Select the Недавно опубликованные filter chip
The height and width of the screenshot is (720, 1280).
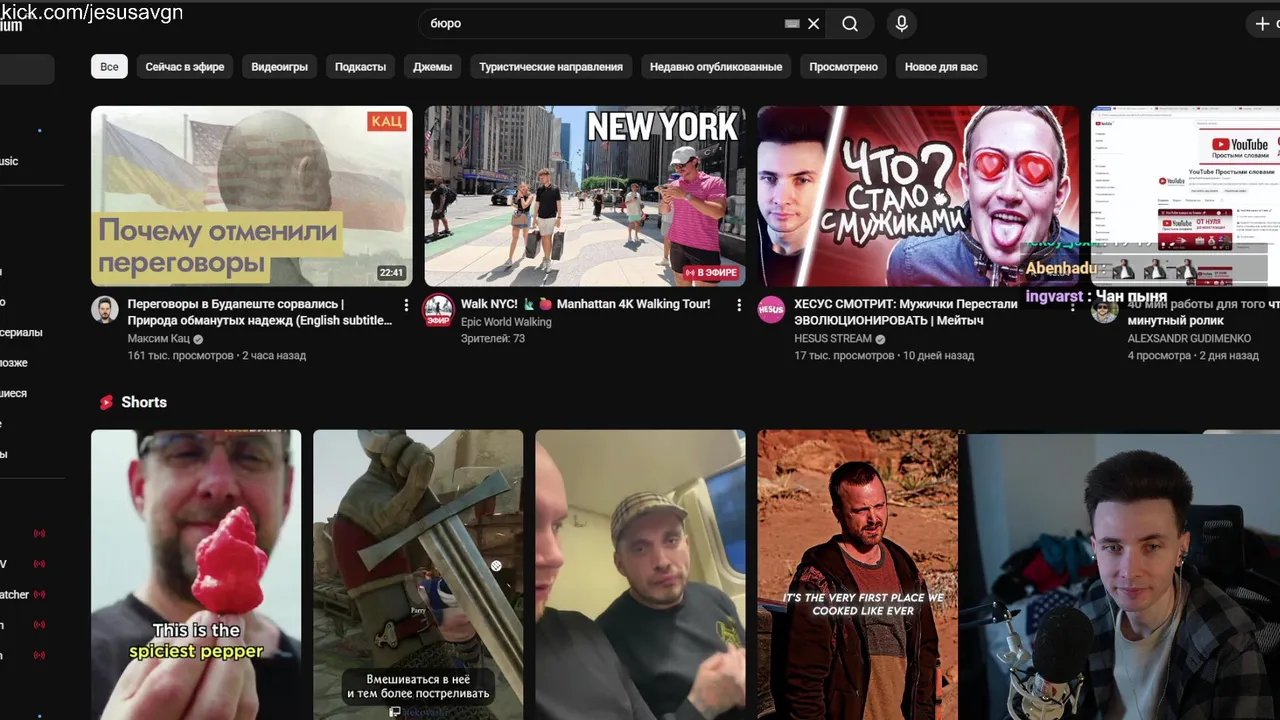point(716,67)
